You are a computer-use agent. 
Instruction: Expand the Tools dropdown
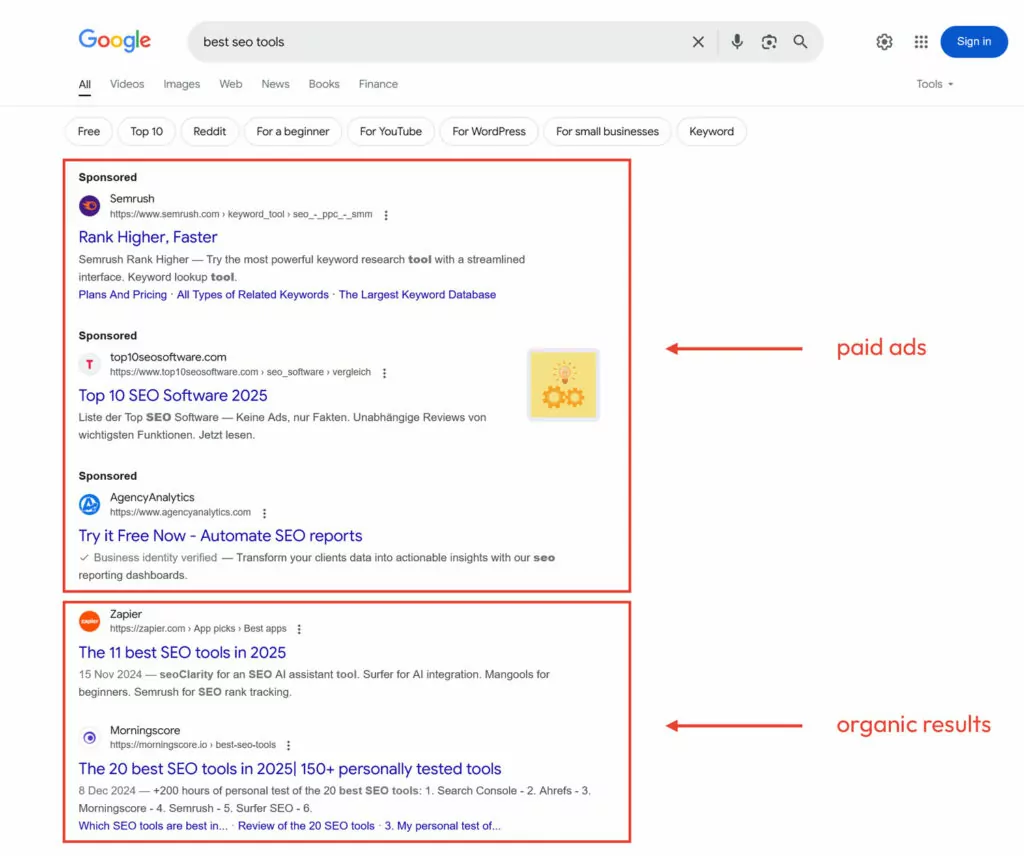pos(935,84)
